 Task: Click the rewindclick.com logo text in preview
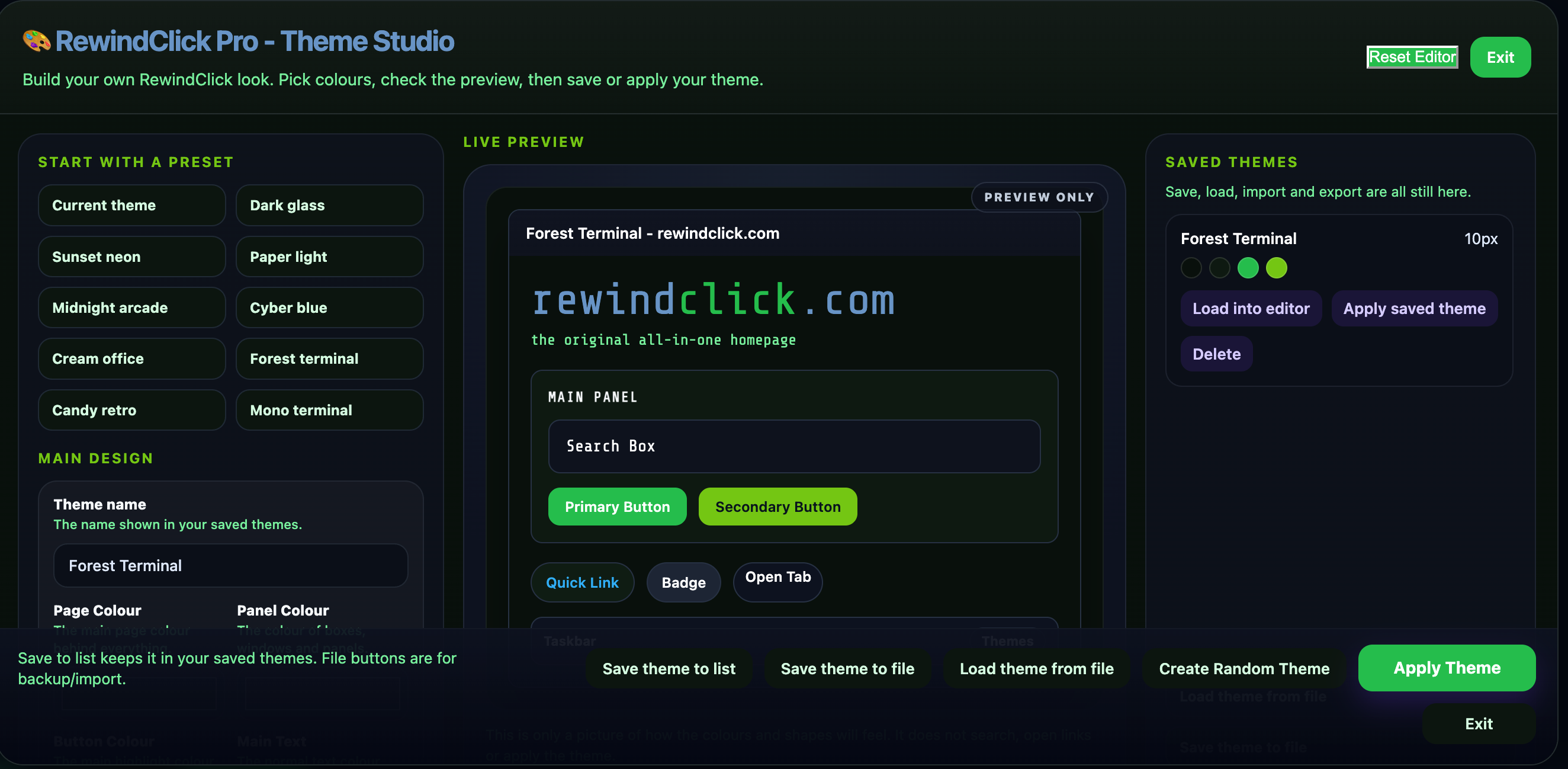(714, 300)
